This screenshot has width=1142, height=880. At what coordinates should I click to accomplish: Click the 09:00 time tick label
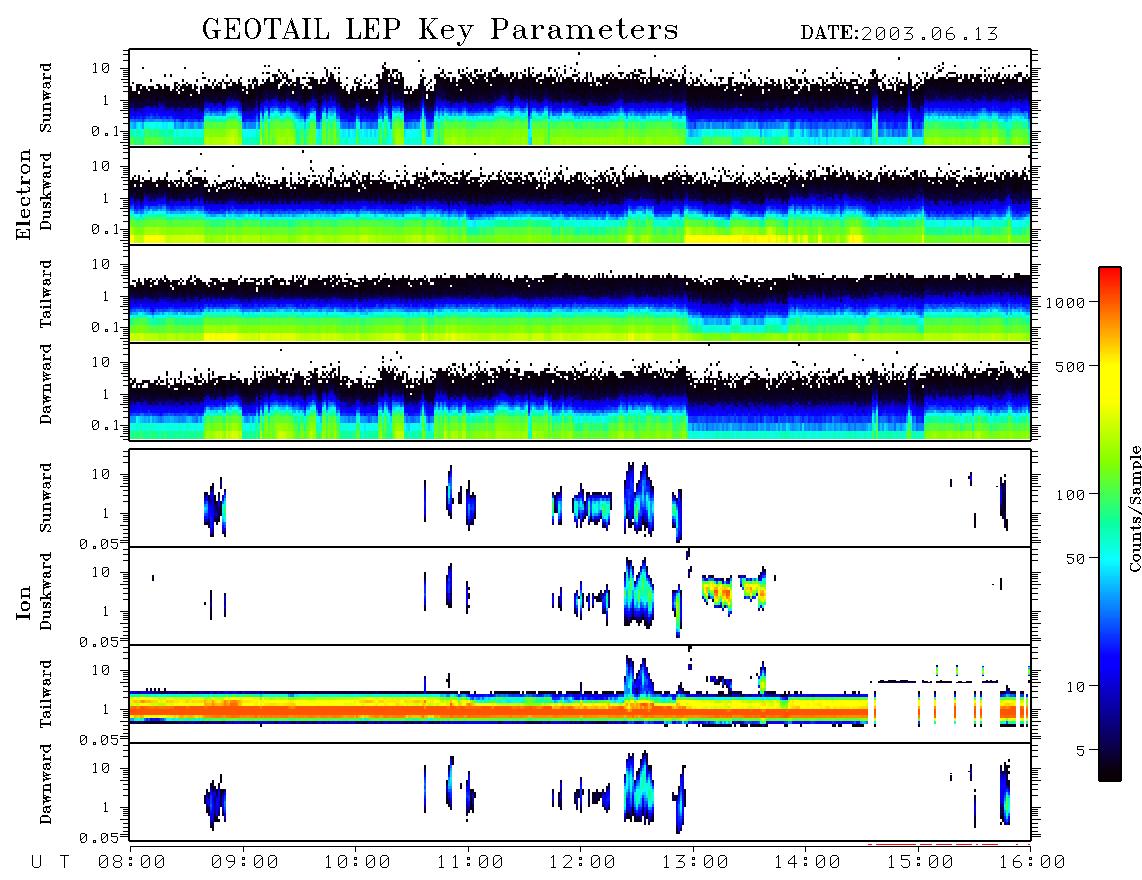244,862
